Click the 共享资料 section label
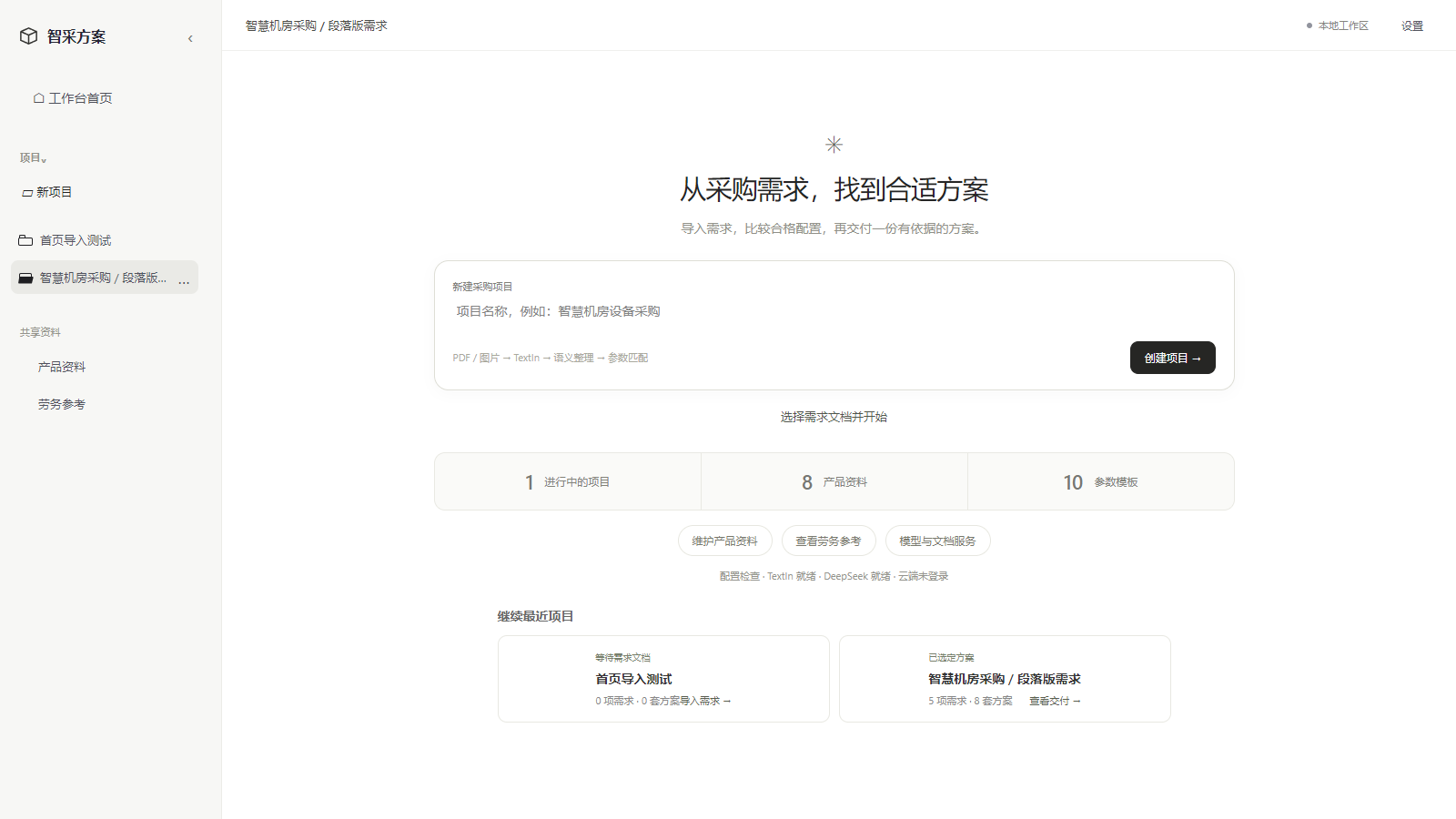The height and width of the screenshot is (819, 1456). click(40, 332)
